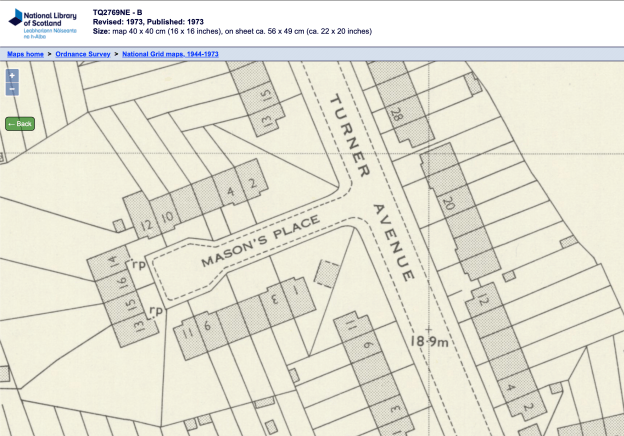Screen dimensions: 624x436
Task: Zoom out of the map
Action: point(12,89)
